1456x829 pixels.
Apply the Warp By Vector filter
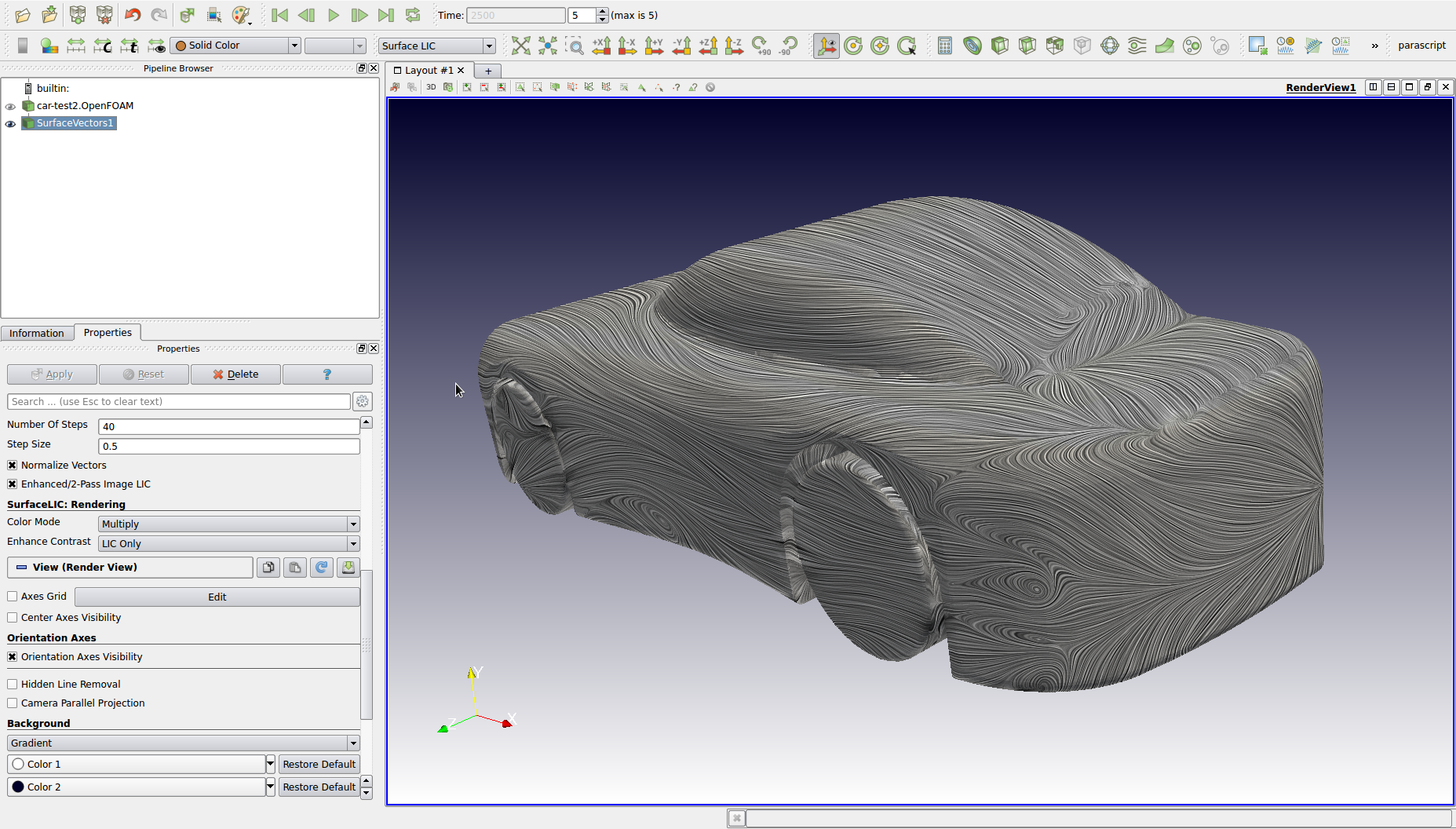coord(1165,46)
